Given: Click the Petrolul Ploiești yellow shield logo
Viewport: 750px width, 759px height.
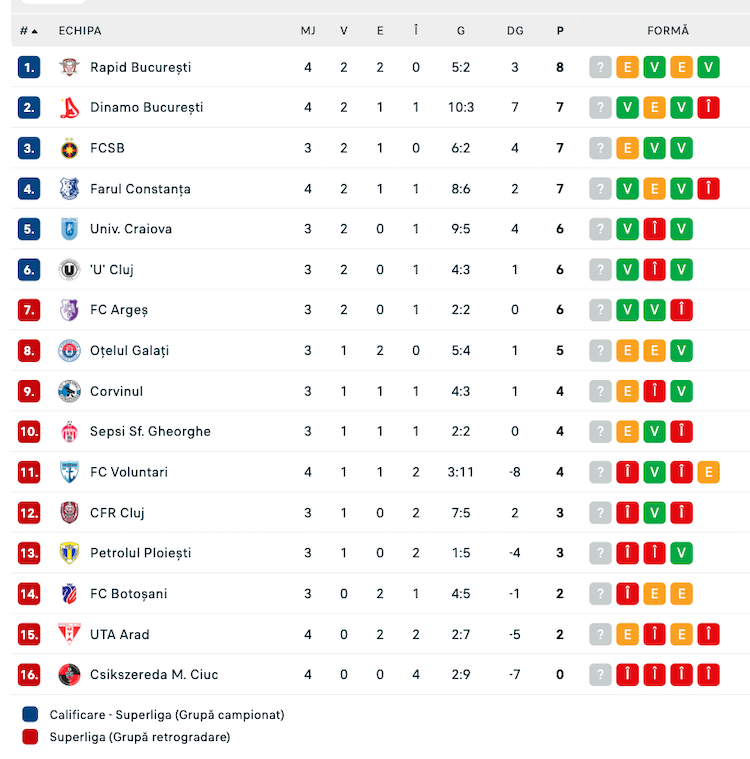Looking at the screenshot, I should [69, 553].
